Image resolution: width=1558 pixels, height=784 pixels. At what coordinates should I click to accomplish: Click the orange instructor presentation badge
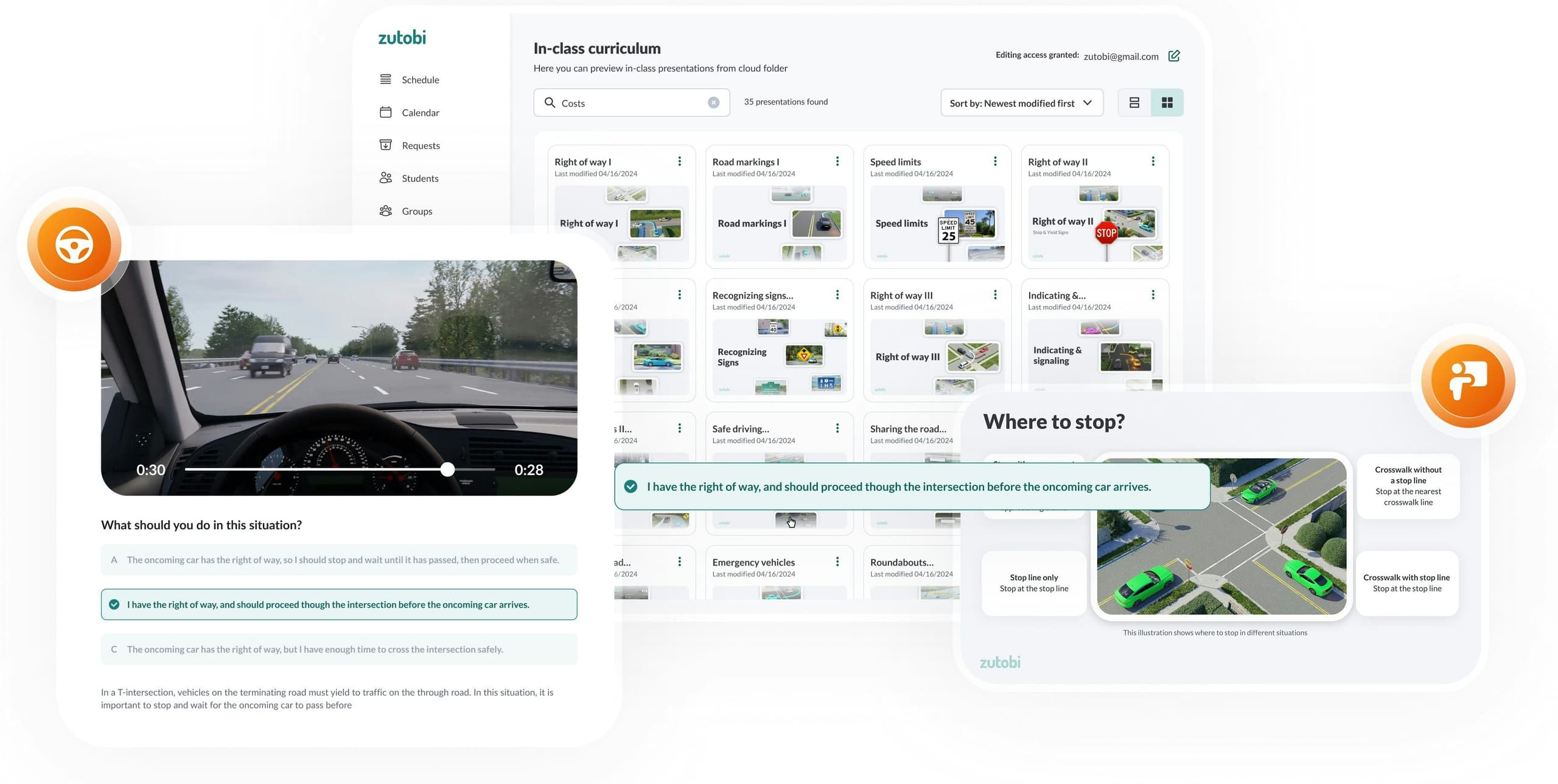(1467, 381)
